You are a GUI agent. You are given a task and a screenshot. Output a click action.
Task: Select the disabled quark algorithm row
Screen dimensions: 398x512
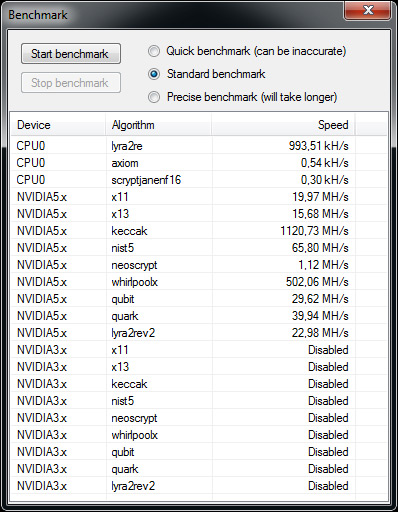pos(199,469)
